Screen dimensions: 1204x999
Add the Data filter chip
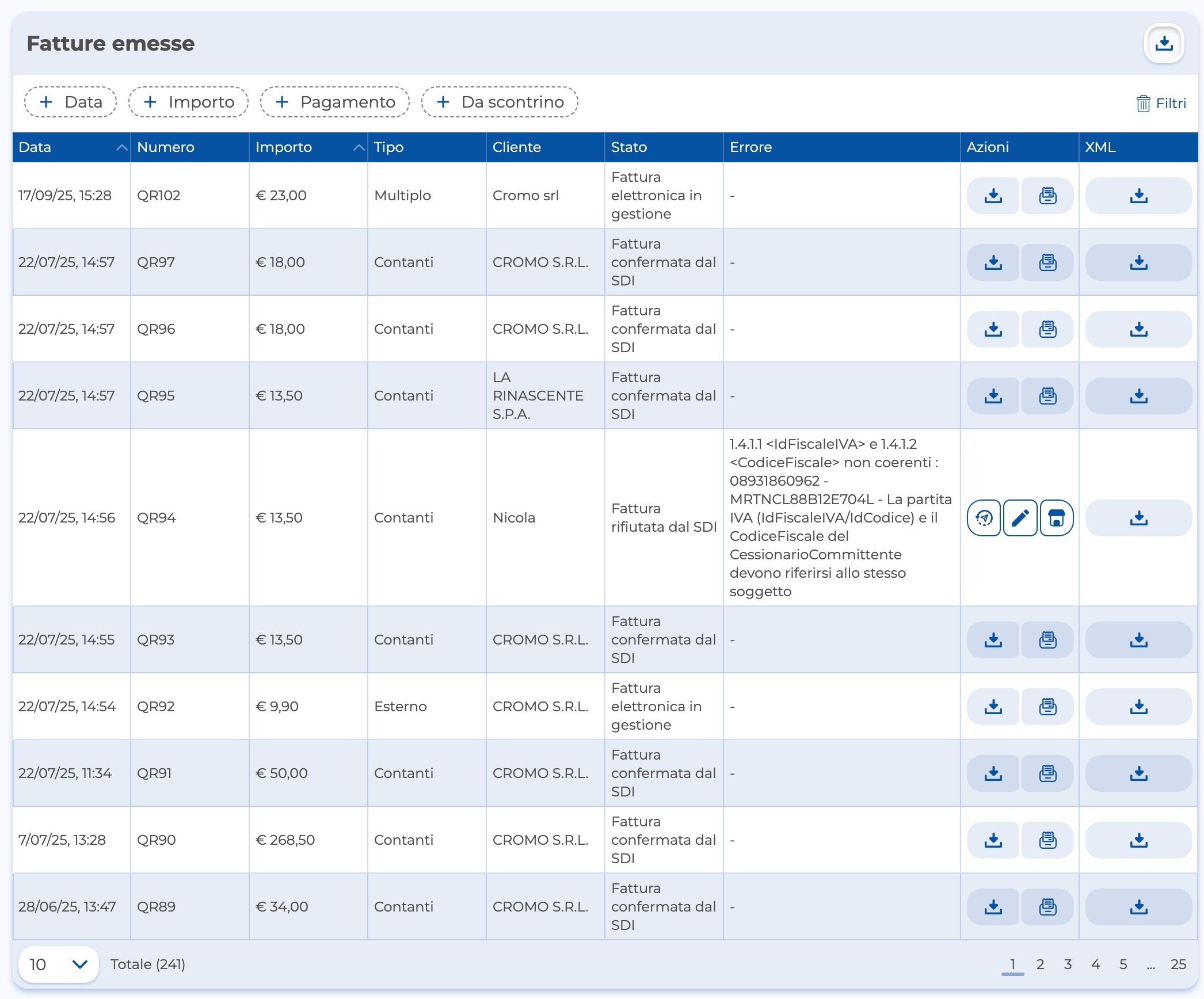70,102
